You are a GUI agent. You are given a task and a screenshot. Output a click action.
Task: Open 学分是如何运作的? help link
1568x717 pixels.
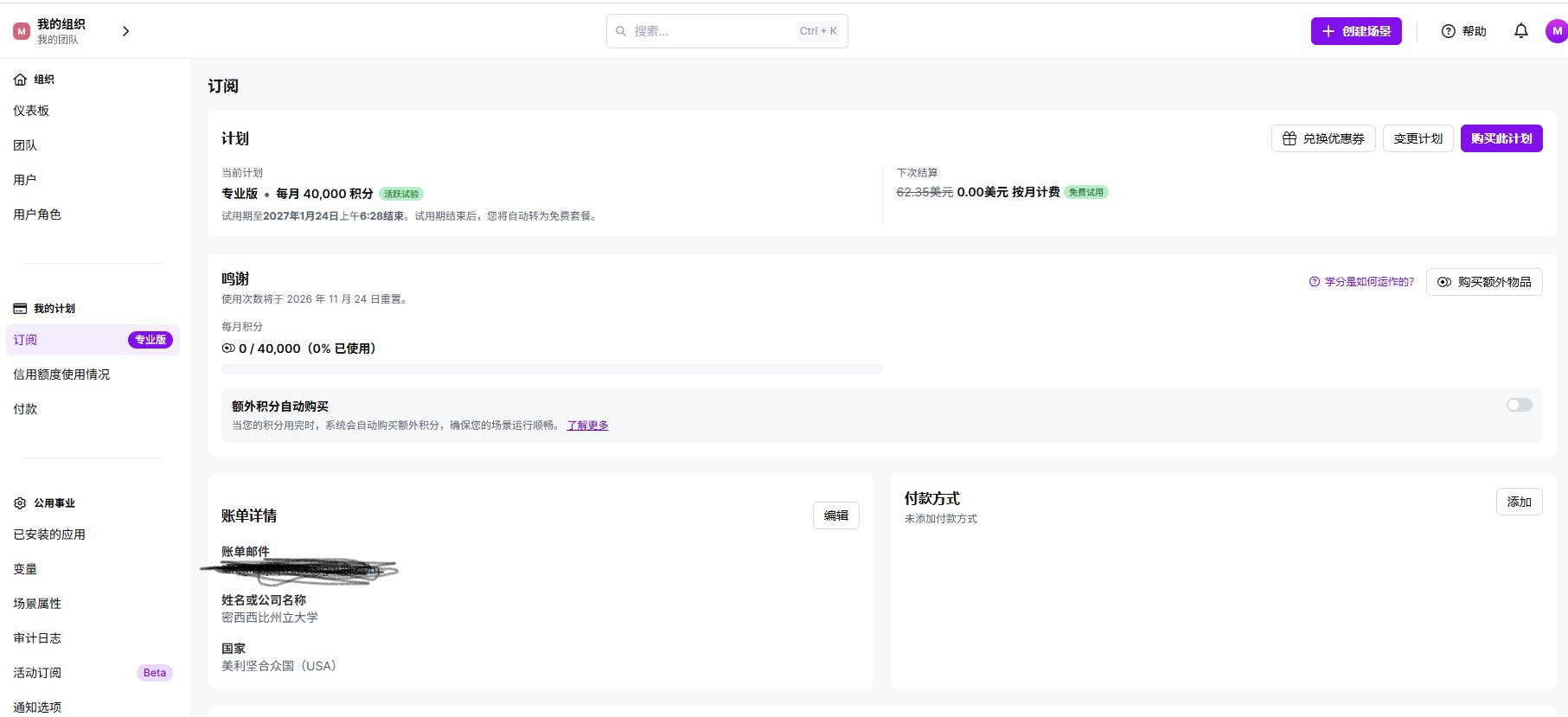pyautogui.click(x=1362, y=282)
